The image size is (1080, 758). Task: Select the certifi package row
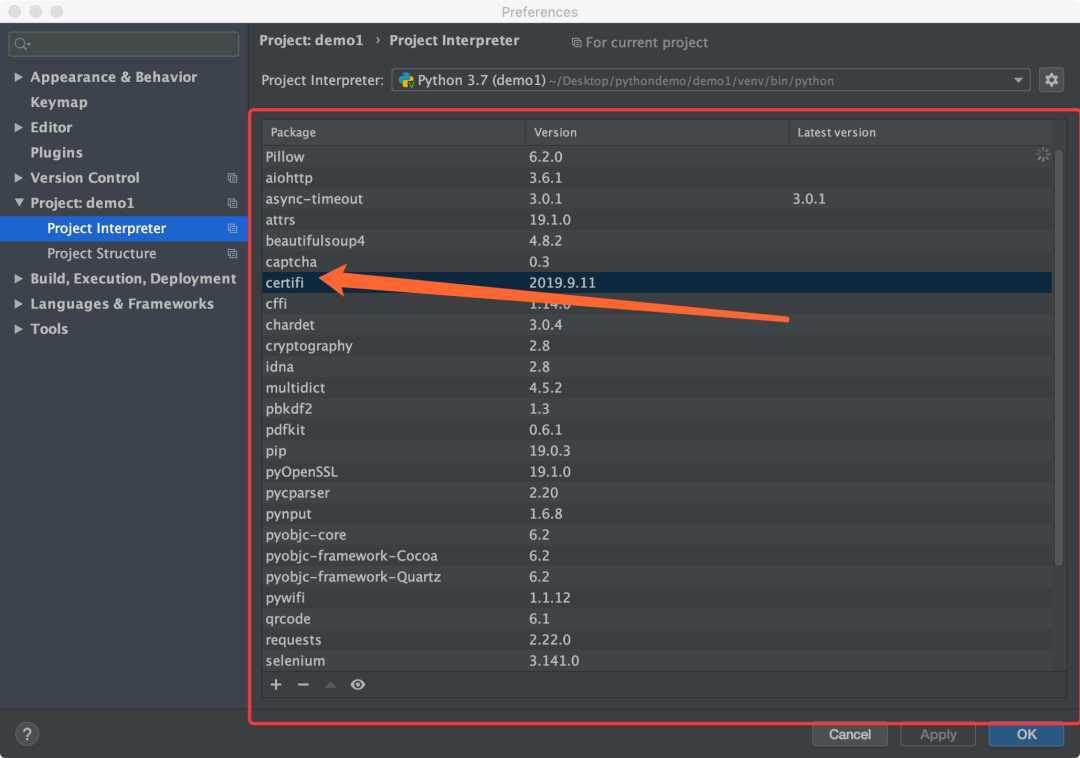(657, 283)
